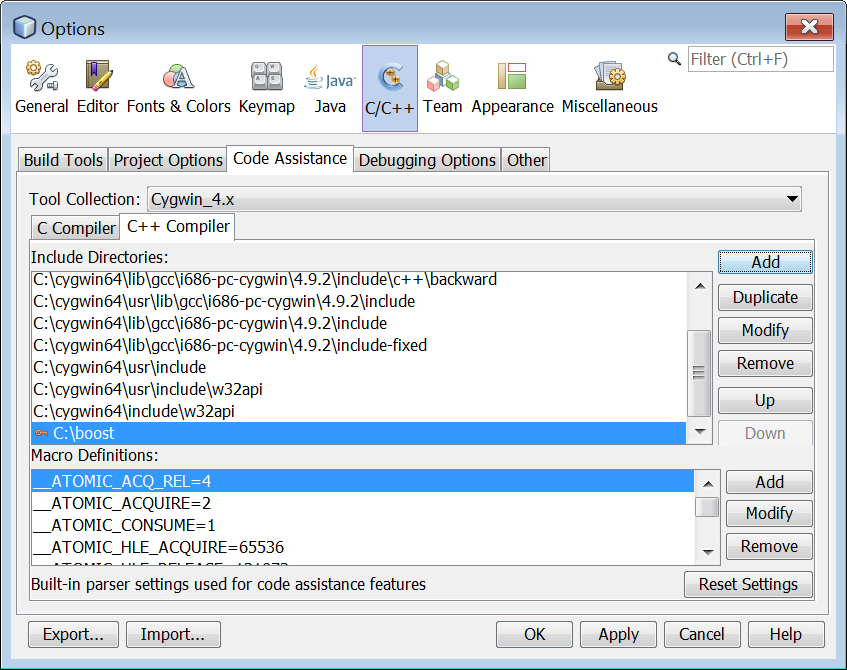Click include directories scrollbar down arrow
Screen dimensions: 847x670
[x=700, y=431]
